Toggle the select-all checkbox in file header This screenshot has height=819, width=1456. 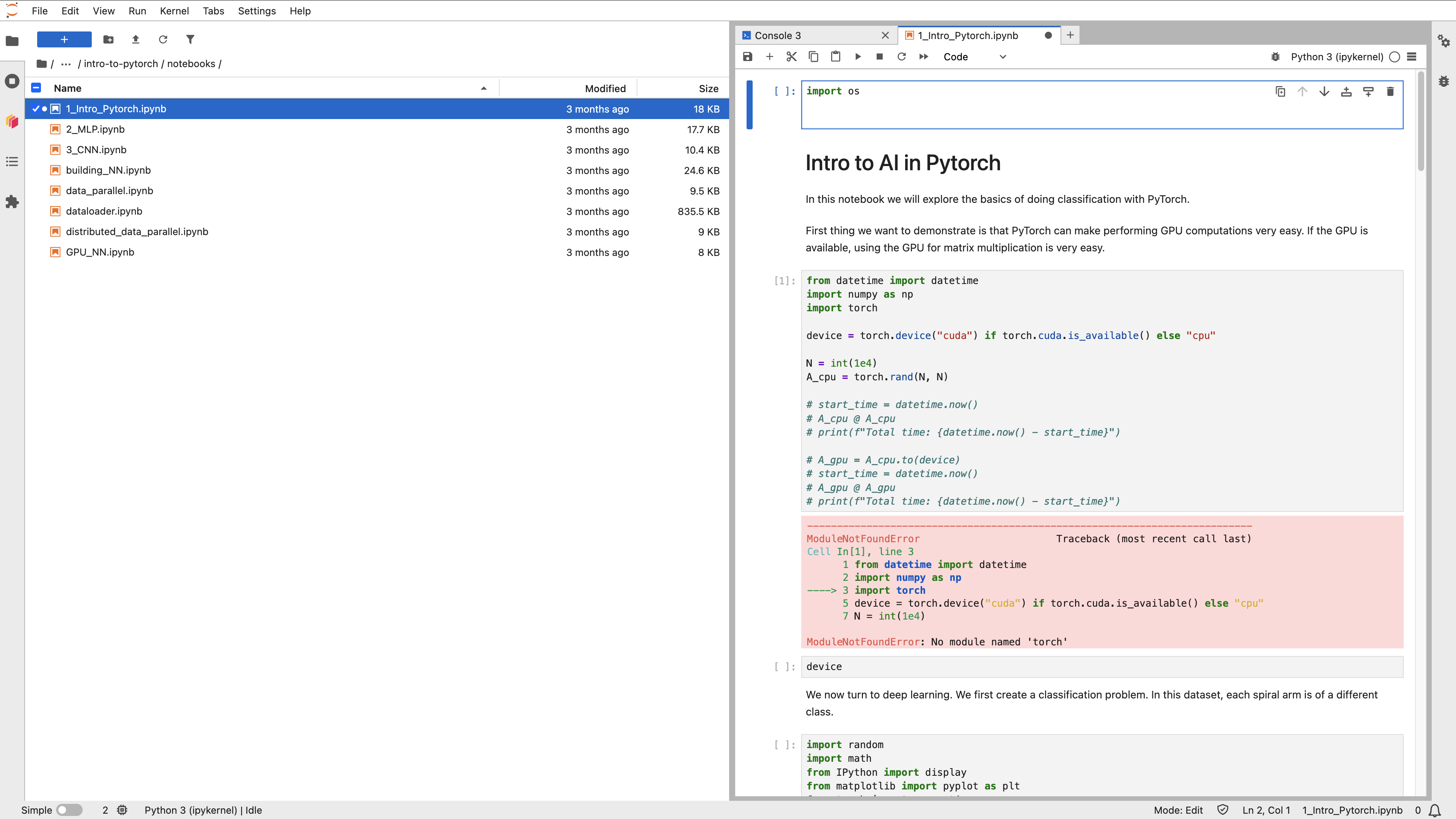click(x=36, y=88)
